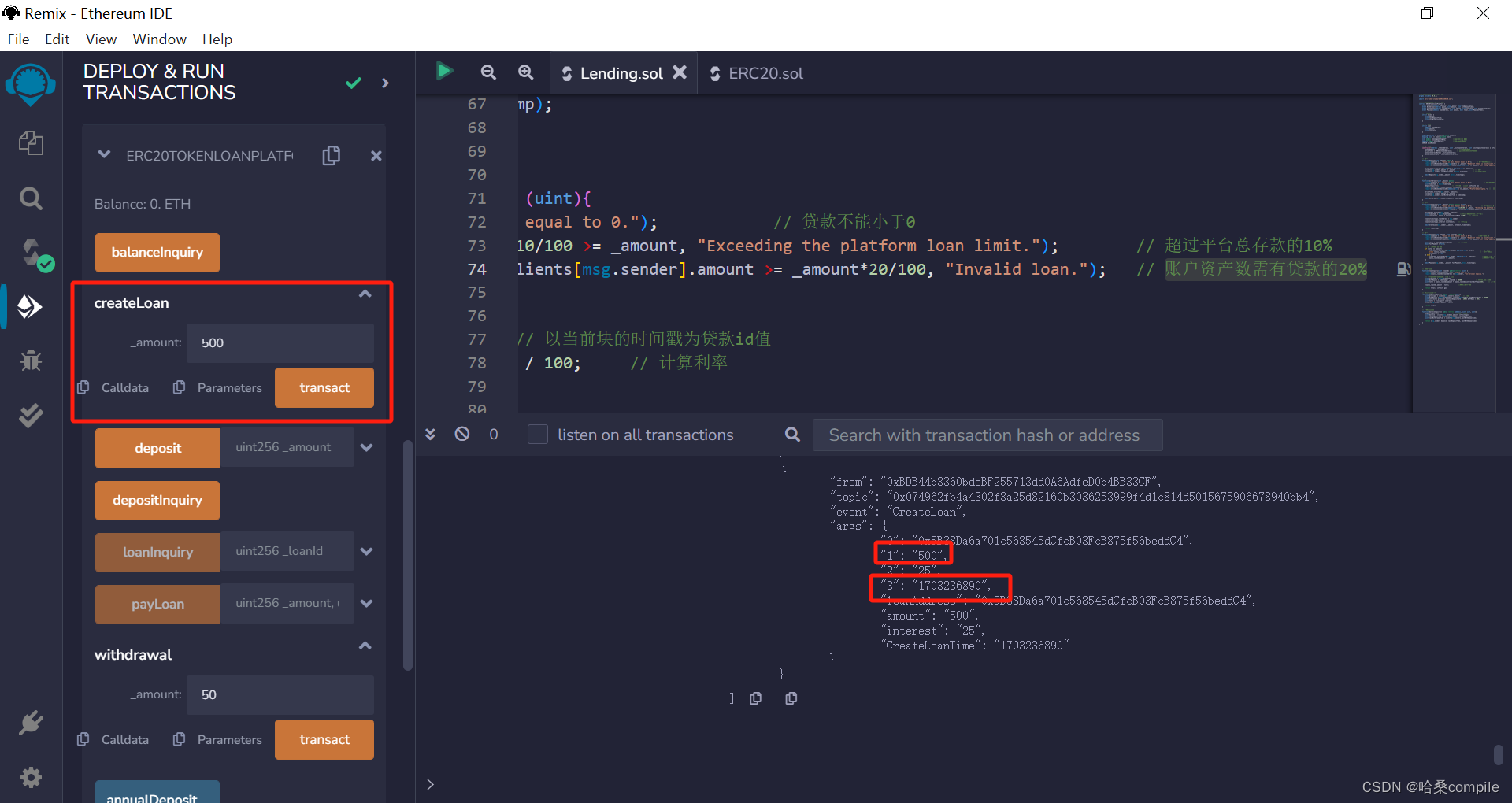
Task: Copy createLoan calldata icon
Action: [83, 387]
